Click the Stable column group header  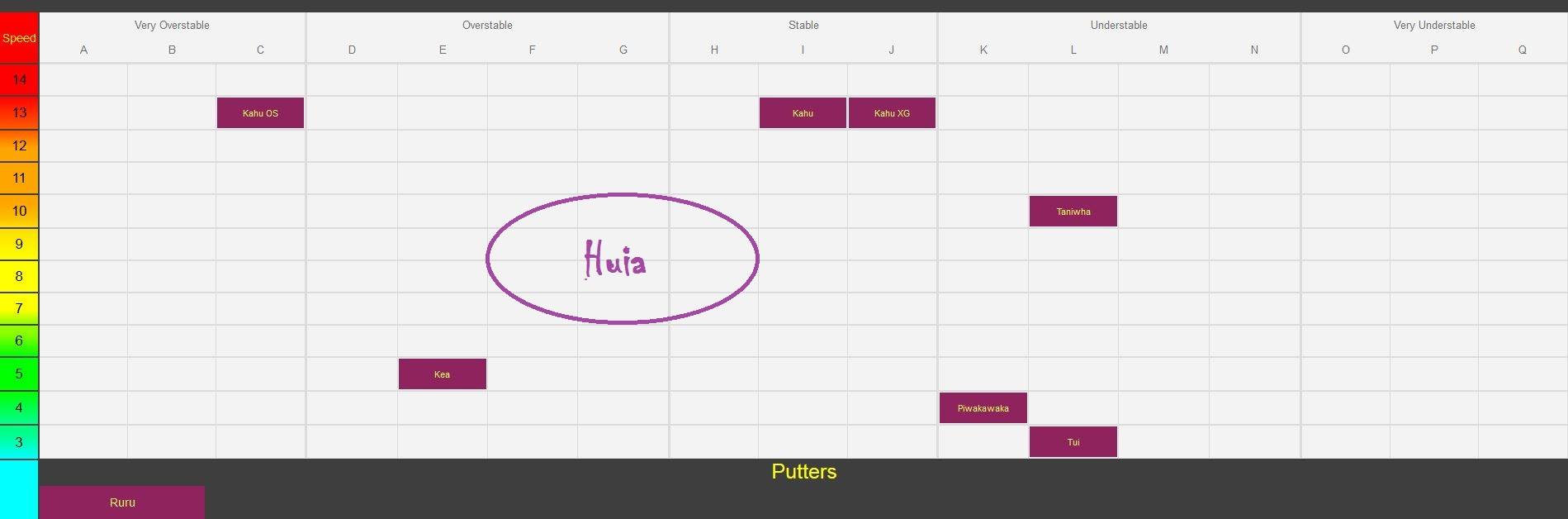pos(803,25)
